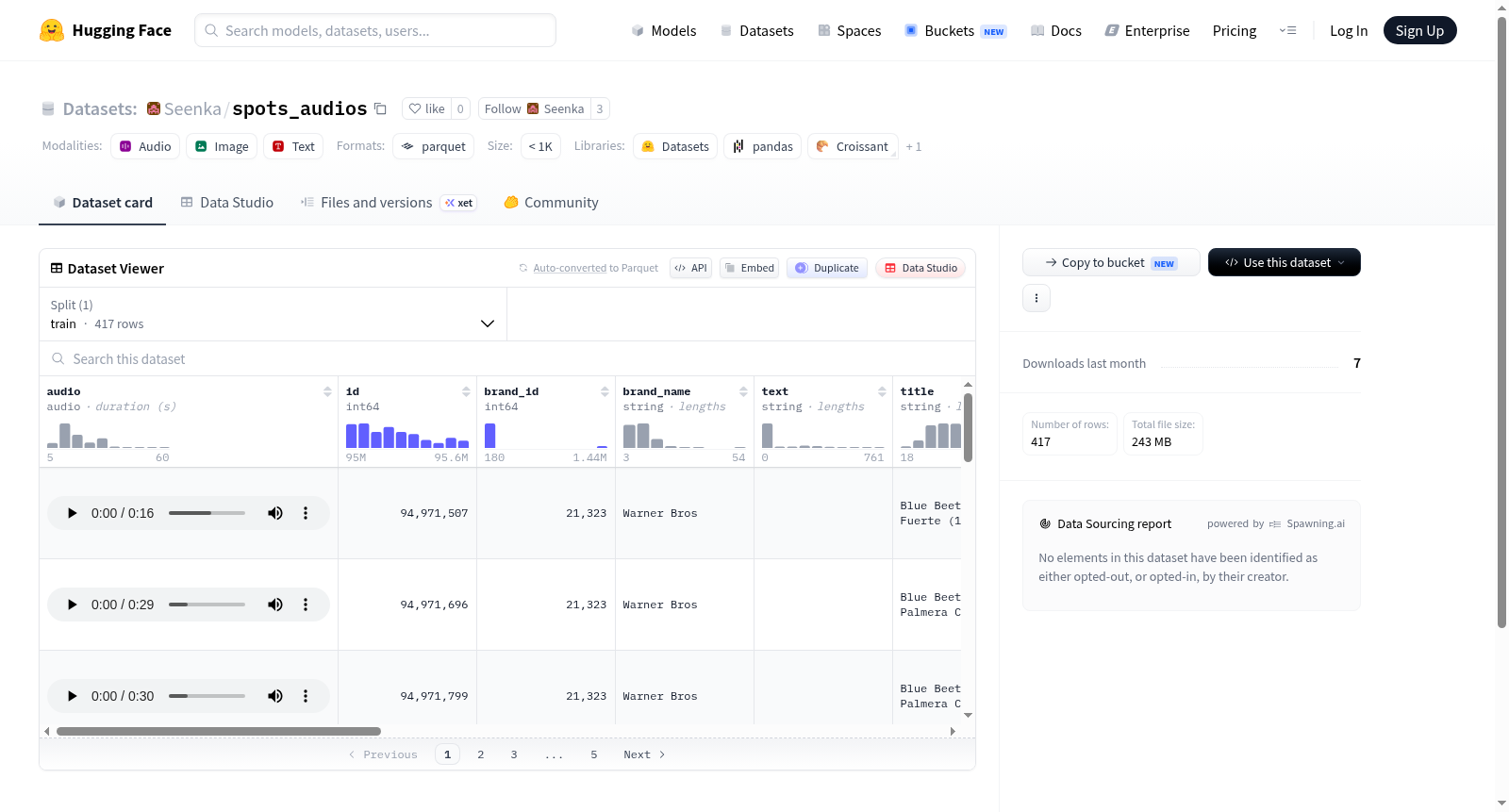Screen dimensions: 1509x812
Task: Open the Auto-converted to Parquet link
Action: pos(595,269)
